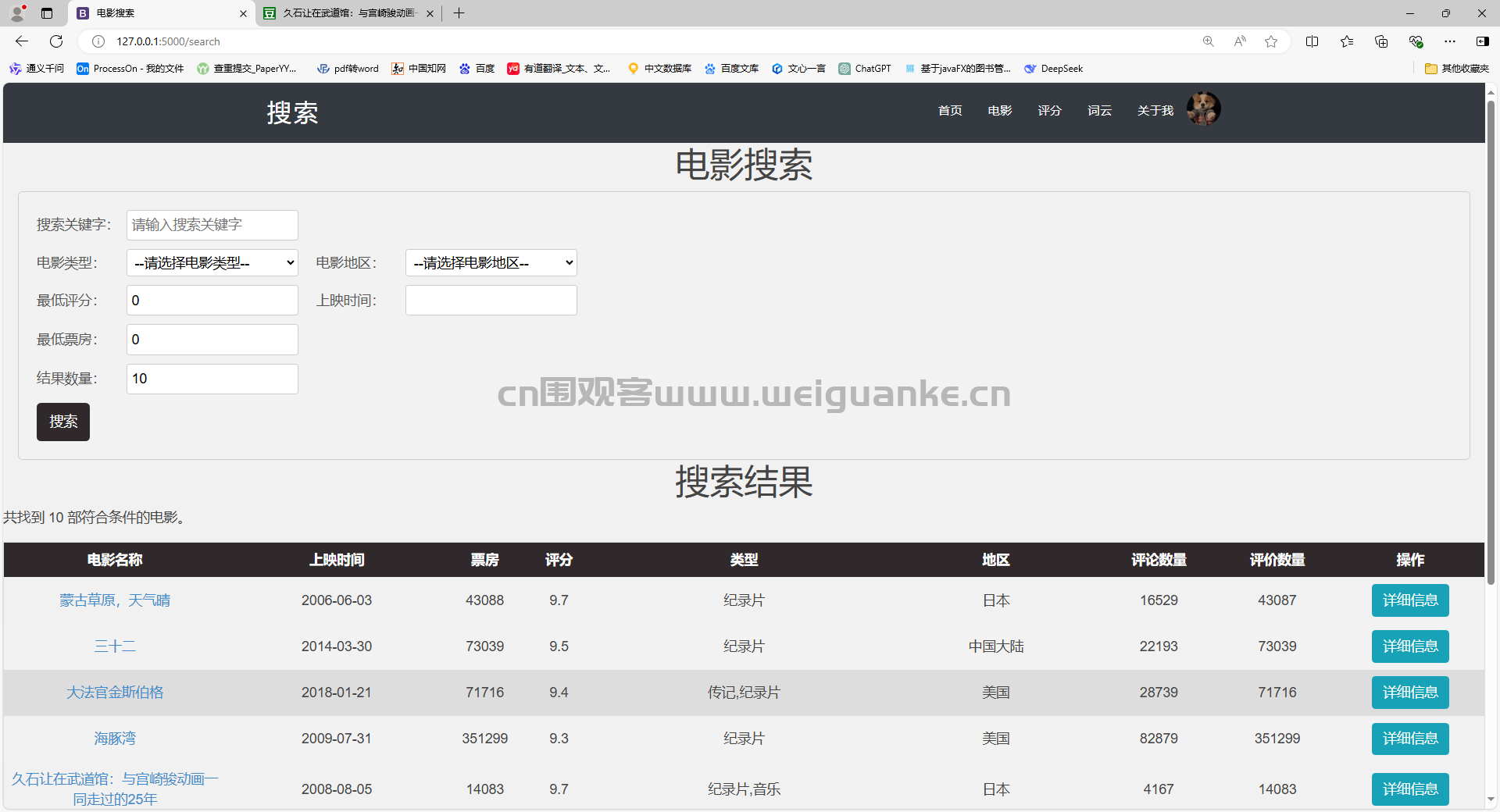This screenshot has width=1500, height=812.
Task: Open 百度文库 bookmark
Action: [731, 69]
